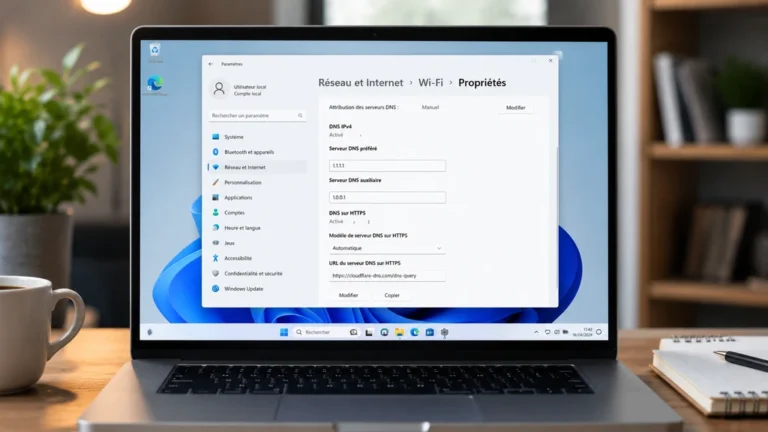Go to the Wi-Fi breadcrumb

tap(431, 83)
